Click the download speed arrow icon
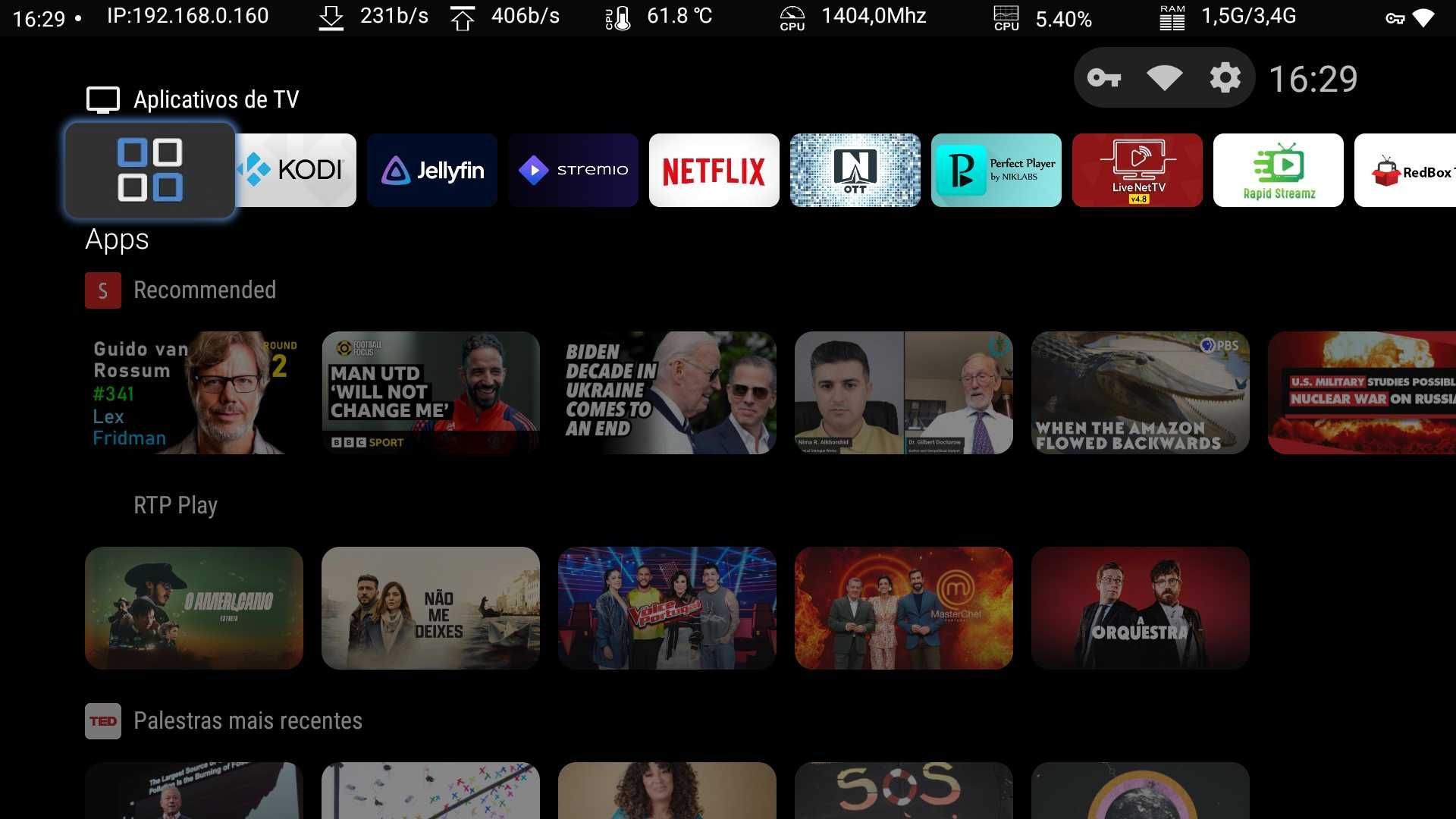Viewport: 1456px width, 819px height. (x=331, y=17)
